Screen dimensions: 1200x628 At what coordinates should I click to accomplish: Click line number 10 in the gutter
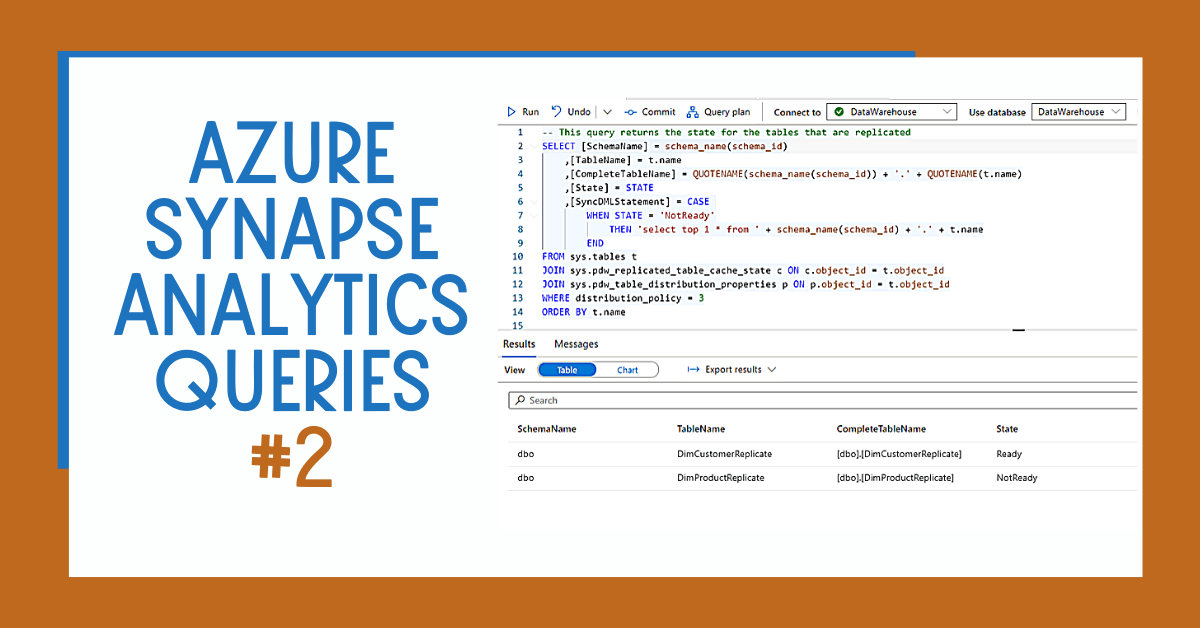[x=517, y=257]
